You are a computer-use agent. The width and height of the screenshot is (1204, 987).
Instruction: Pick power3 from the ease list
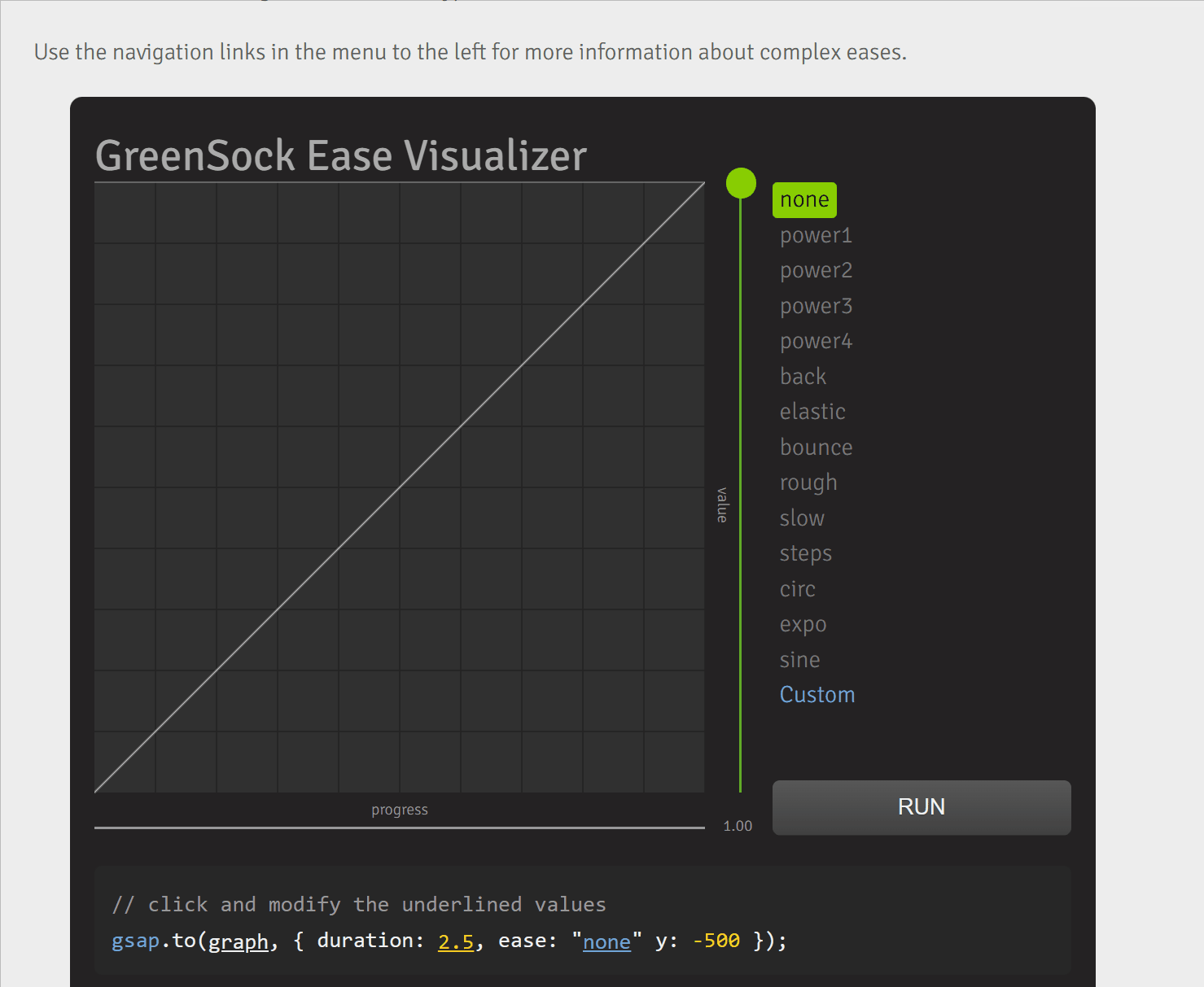coord(816,307)
